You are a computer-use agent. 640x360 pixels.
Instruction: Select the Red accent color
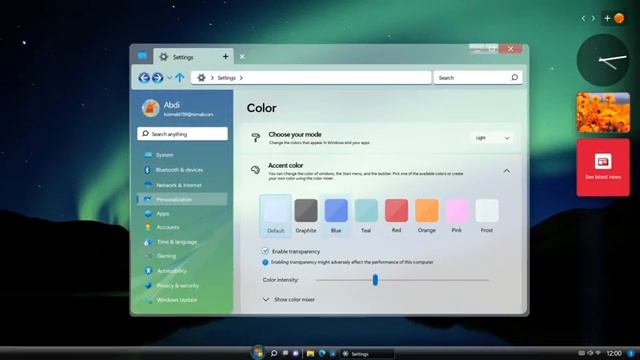pyautogui.click(x=396, y=216)
